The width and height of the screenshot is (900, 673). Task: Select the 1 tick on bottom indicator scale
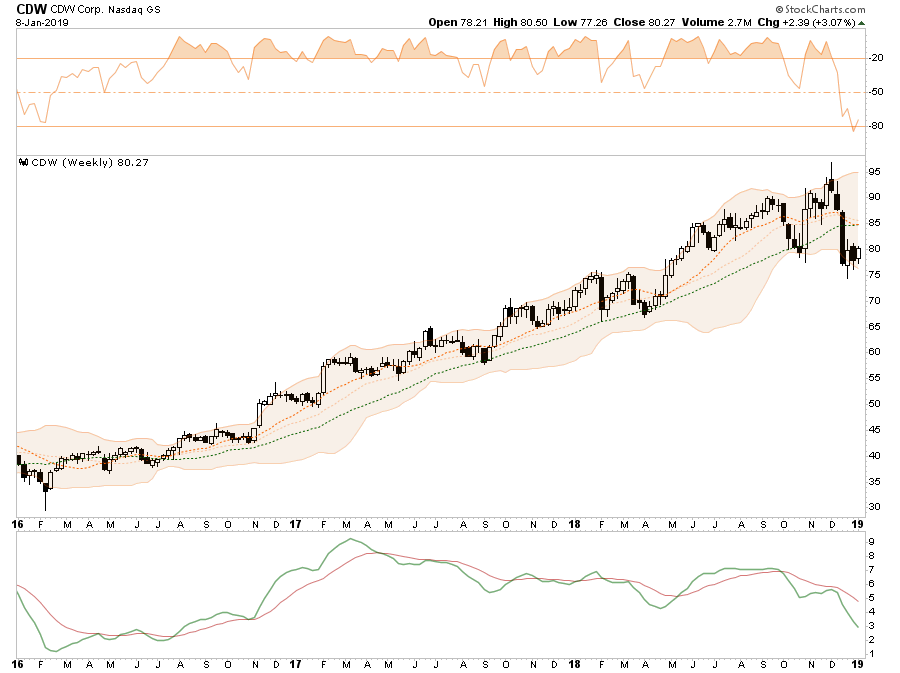click(871, 654)
